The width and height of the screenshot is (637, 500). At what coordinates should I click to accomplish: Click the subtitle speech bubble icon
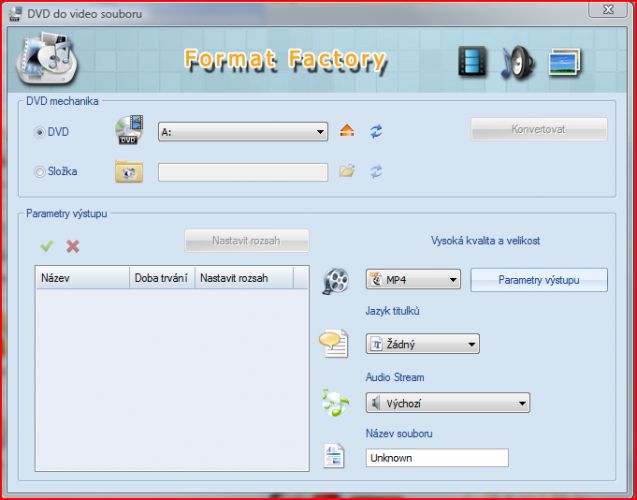pos(334,344)
